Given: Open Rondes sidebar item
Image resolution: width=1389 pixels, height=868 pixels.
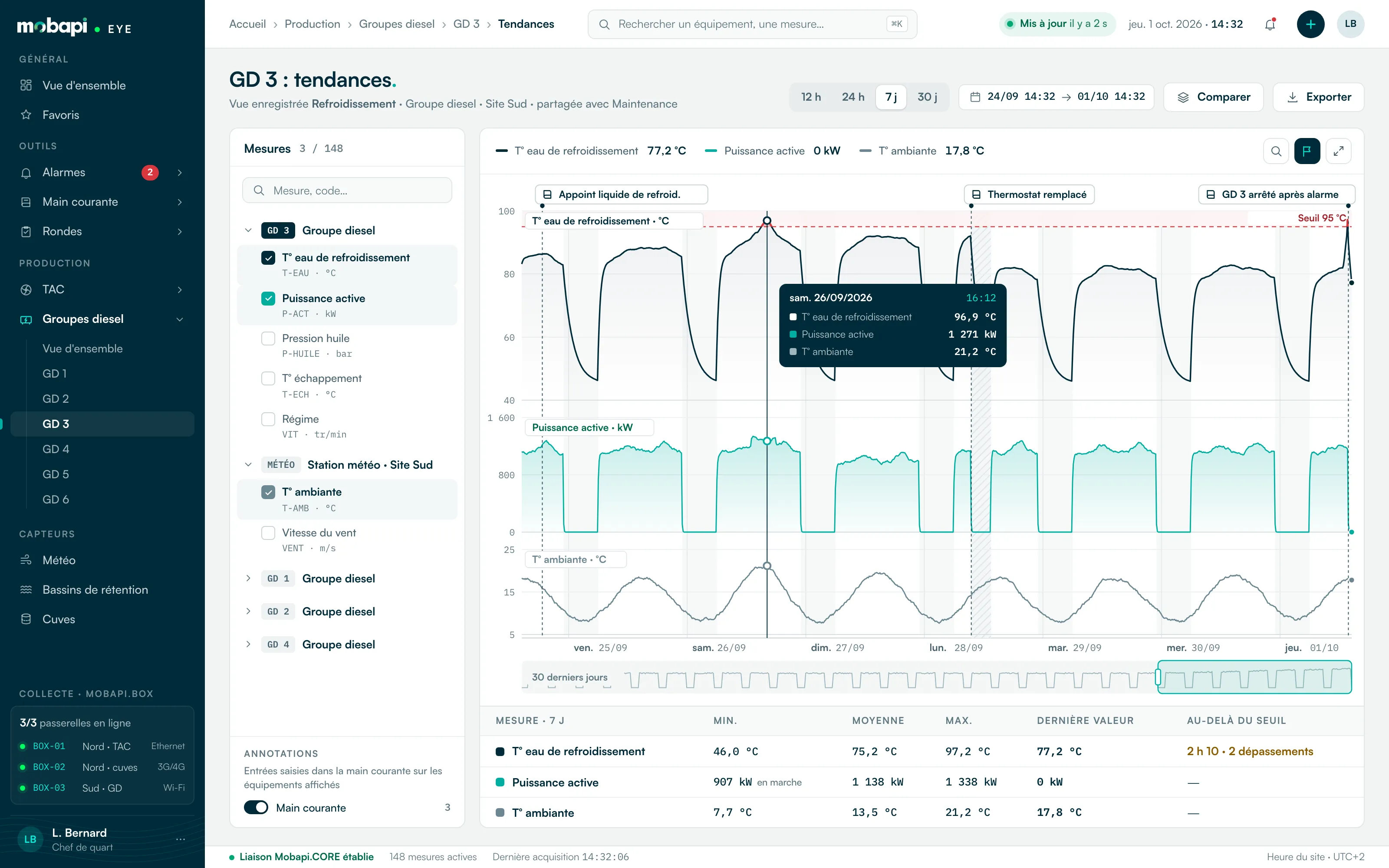Looking at the screenshot, I should click(102, 231).
